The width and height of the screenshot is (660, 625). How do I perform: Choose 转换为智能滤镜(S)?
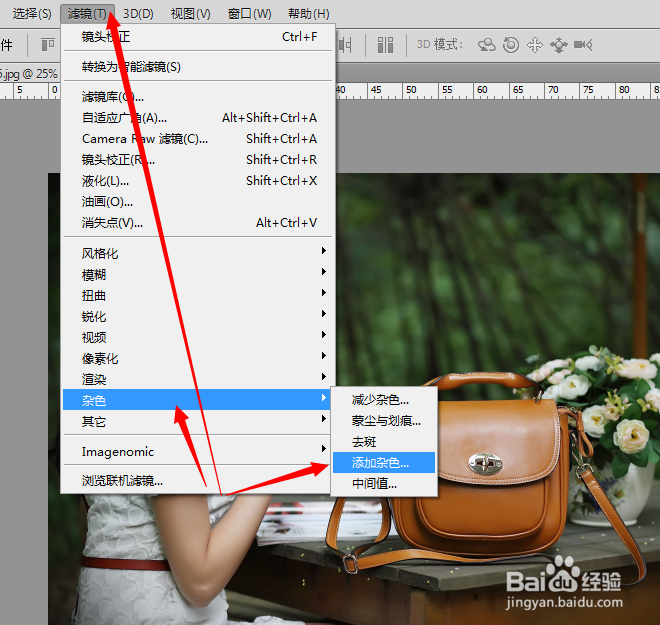[198, 66]
